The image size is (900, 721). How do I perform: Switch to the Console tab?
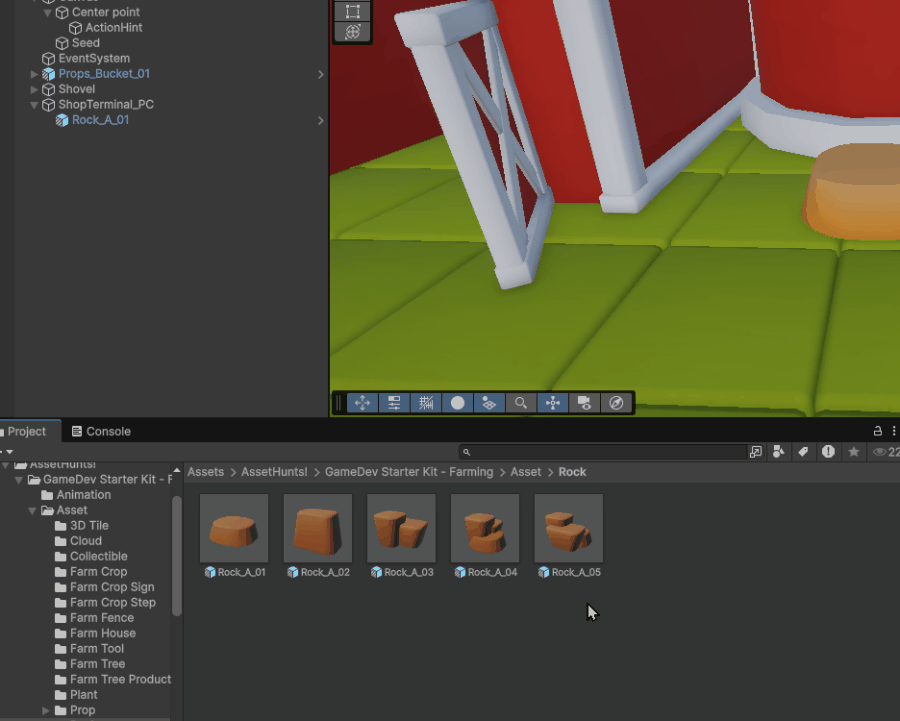point(100,431)
